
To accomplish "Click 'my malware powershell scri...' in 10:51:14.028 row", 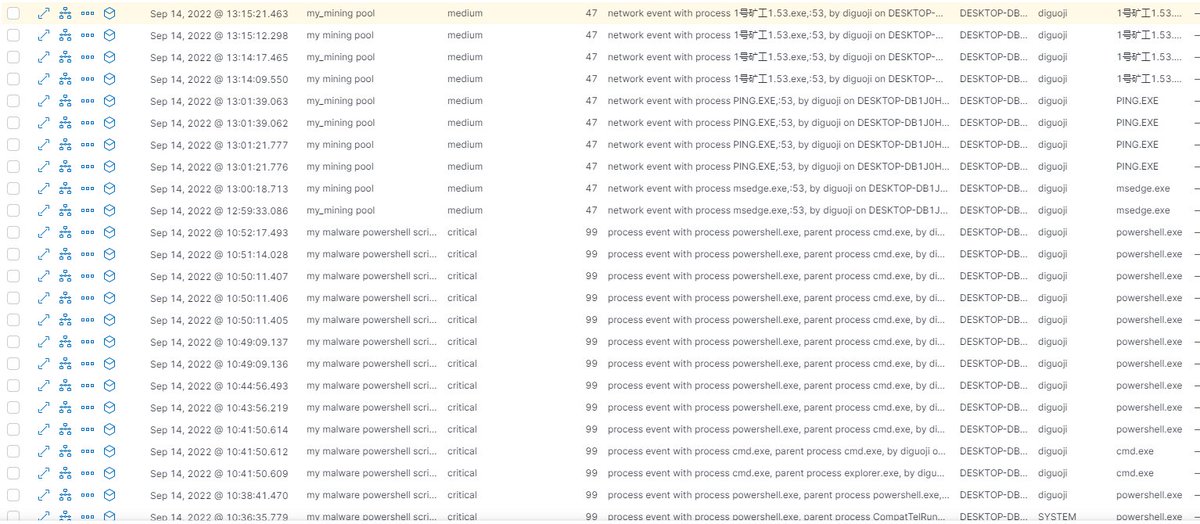I will [372, 255].
